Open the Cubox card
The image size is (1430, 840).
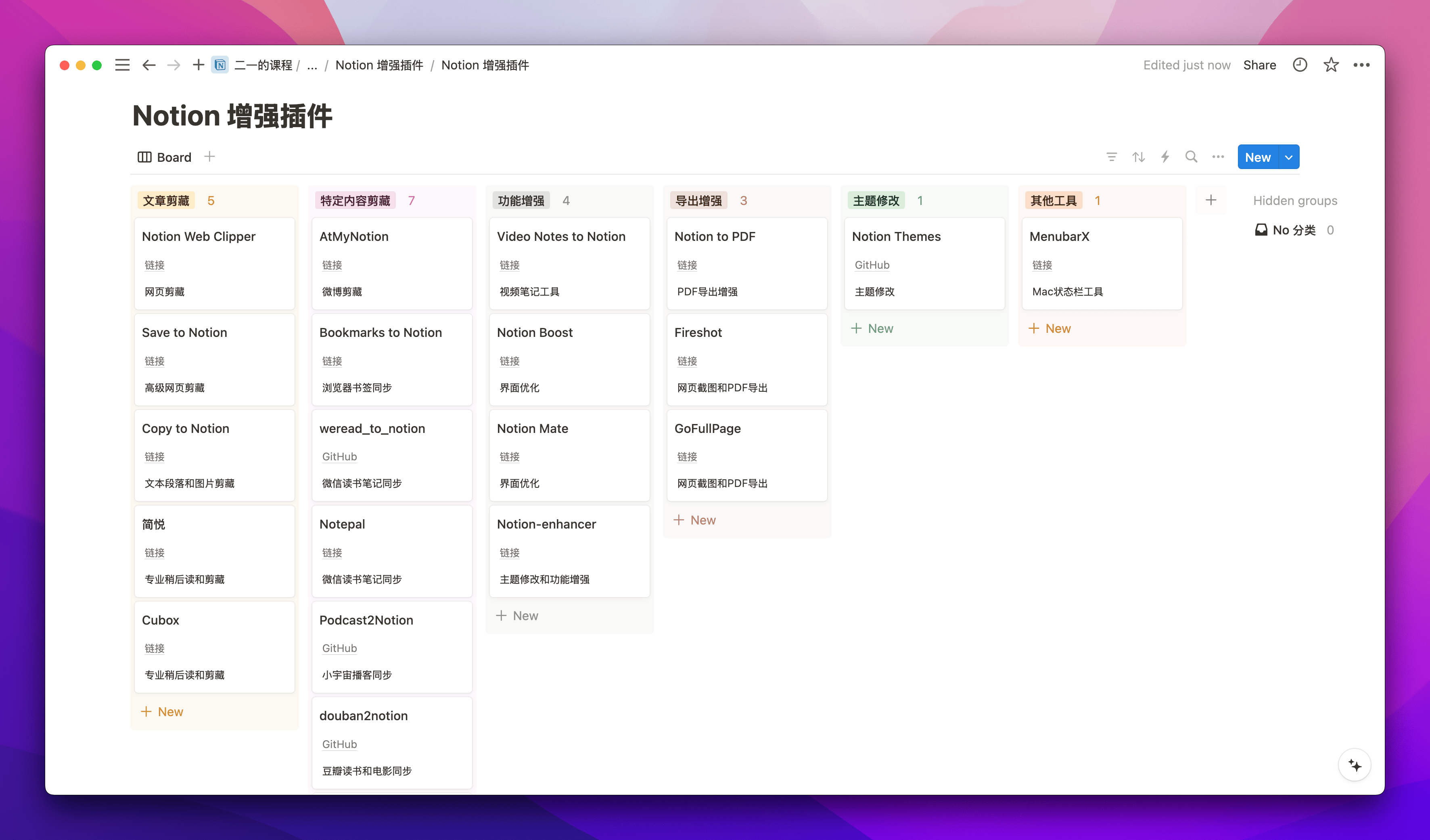(215, 647)
